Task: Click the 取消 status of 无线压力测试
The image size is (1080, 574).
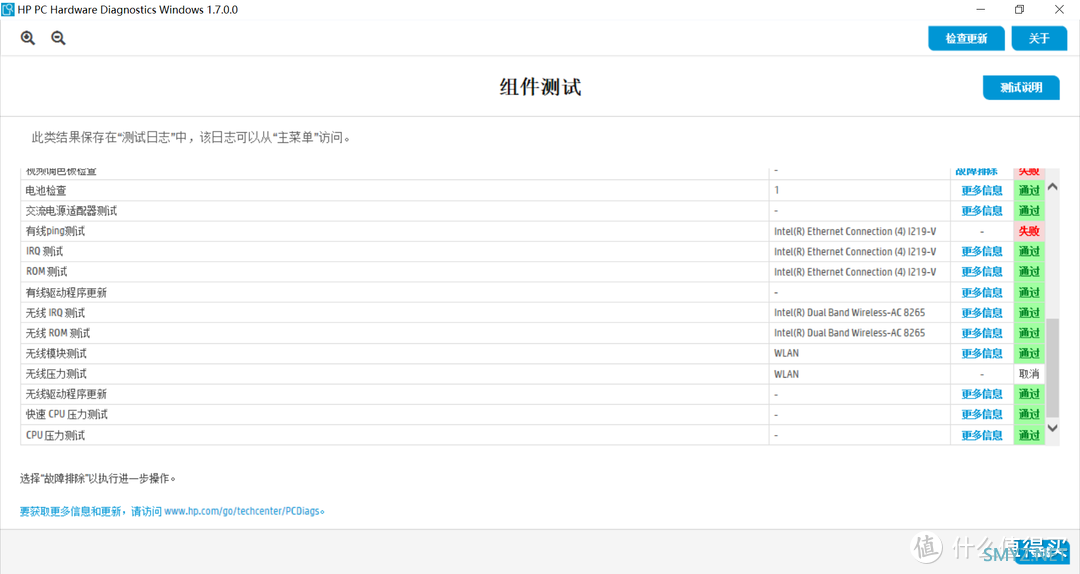Action: (x=1029, y=374)
